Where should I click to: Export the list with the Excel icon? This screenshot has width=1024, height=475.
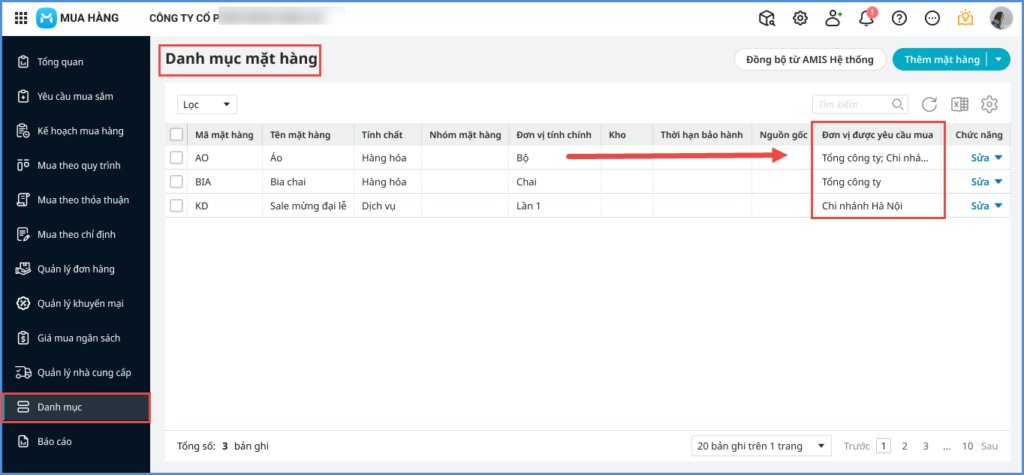point(959,104)
